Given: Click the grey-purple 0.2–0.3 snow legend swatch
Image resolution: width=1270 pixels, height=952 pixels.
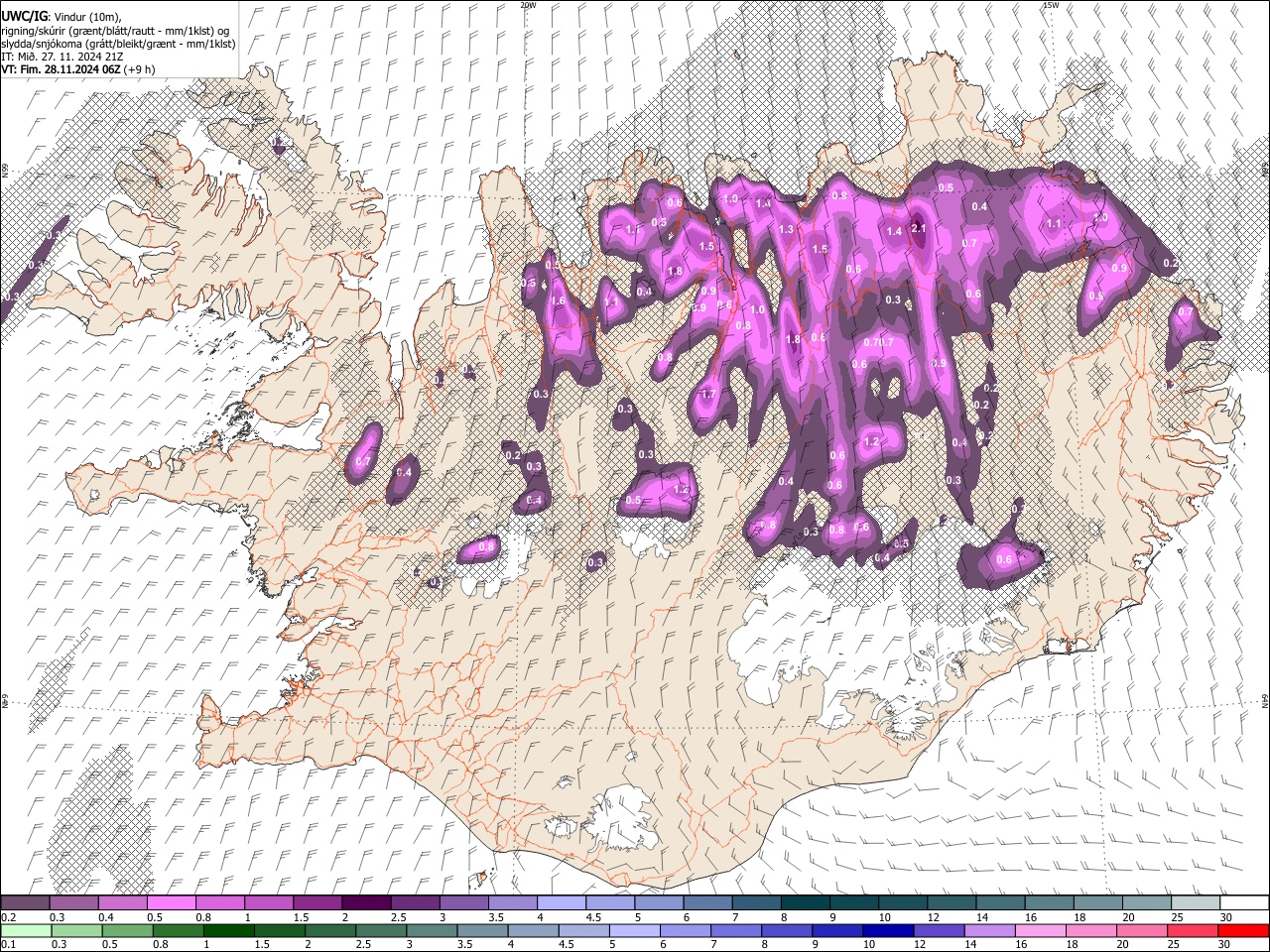Looking at the screenshot, I should click(25, 902).
